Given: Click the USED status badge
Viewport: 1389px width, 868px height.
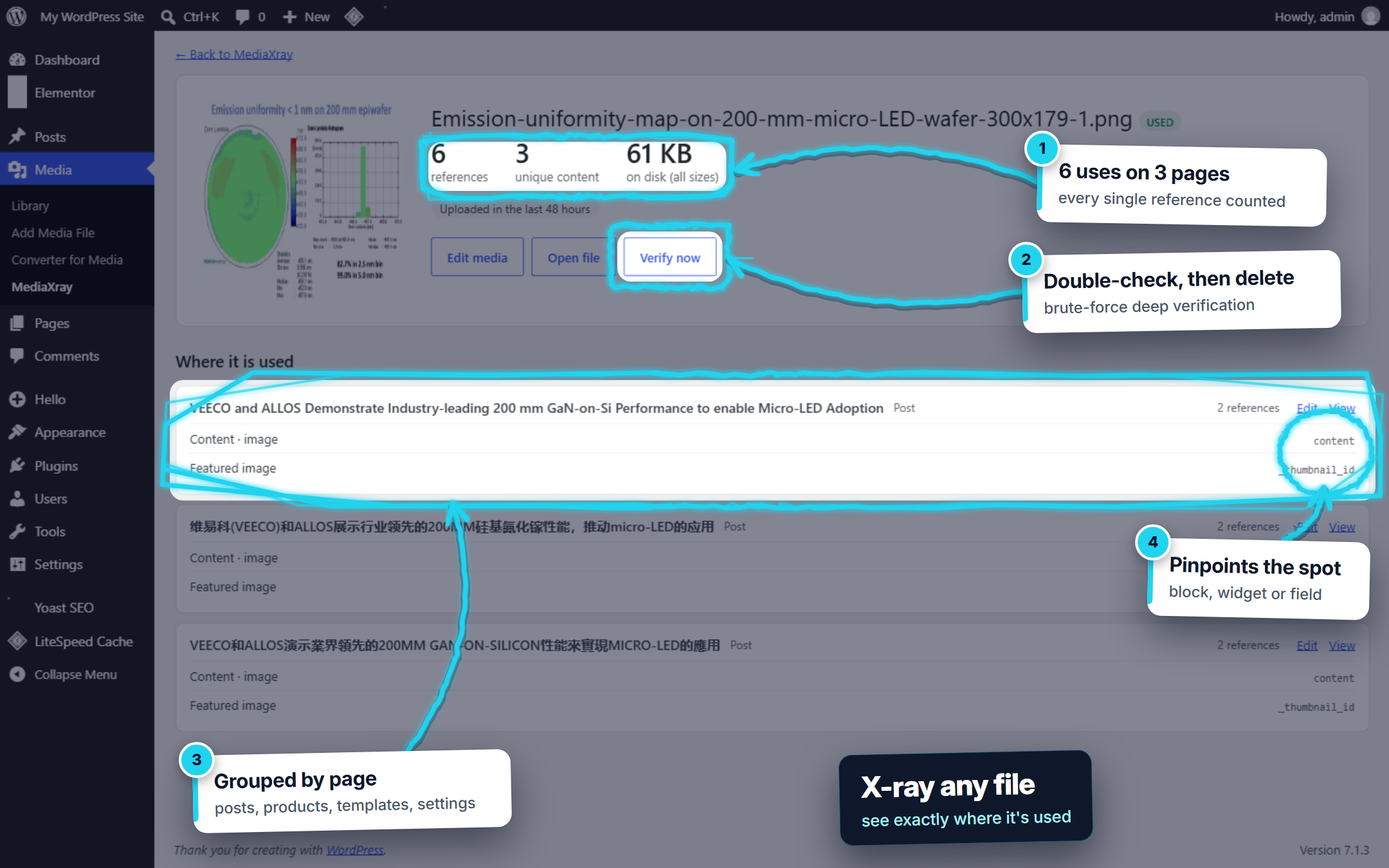Looking at the screenshot, I should point(1160,122).
